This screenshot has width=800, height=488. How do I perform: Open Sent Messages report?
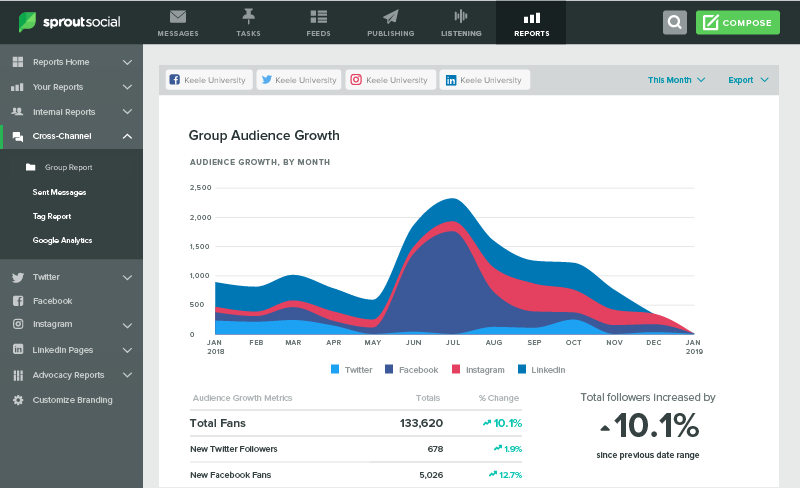tap(59, 192)
